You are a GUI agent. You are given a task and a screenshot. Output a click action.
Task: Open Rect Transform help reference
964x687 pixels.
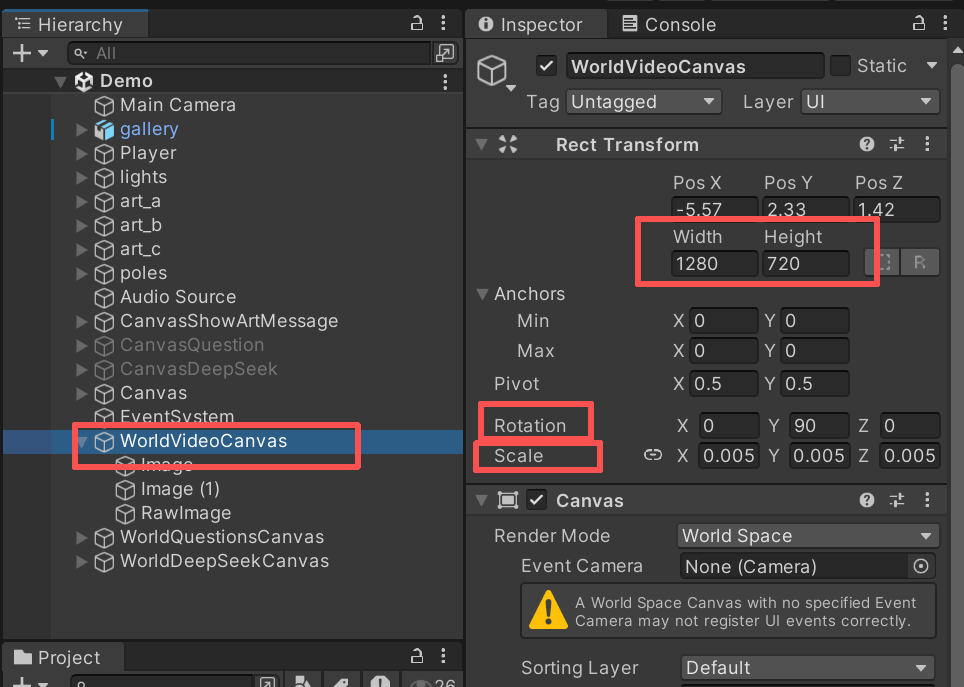pyautogui.click(x=867, y=145)
